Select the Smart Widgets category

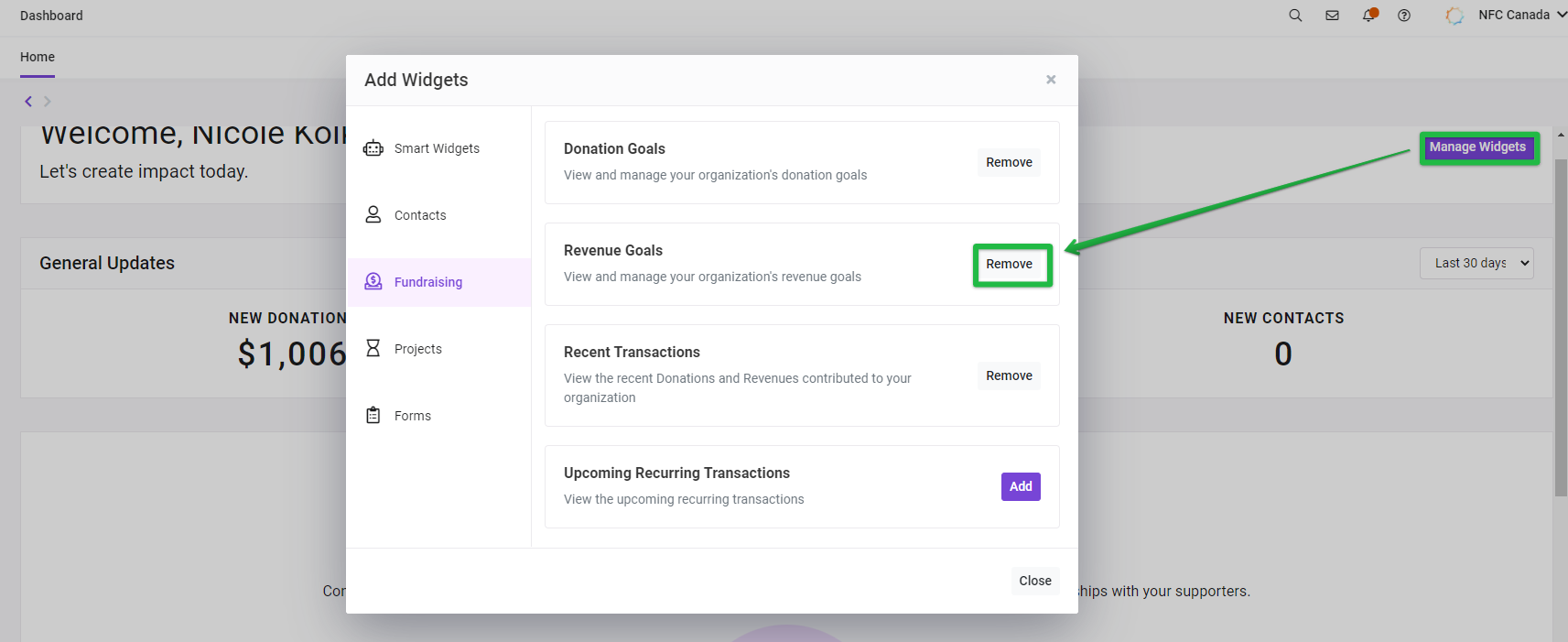[439, 148]
